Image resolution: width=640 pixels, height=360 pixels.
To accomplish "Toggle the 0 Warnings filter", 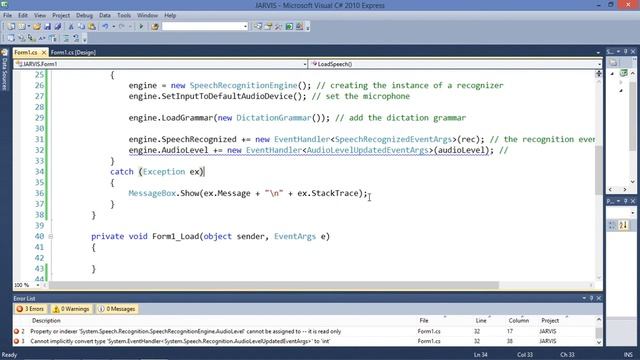I will coord(71,309).
